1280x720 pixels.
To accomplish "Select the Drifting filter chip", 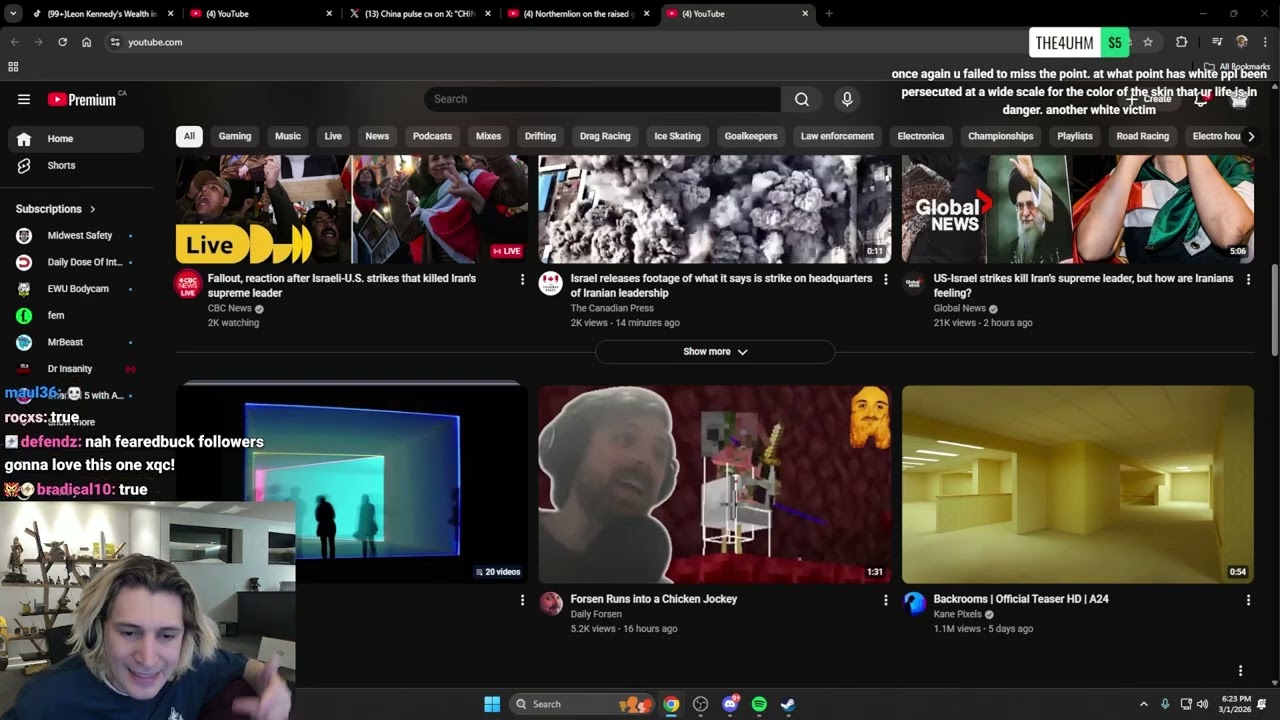I will (x=540, y=136).
